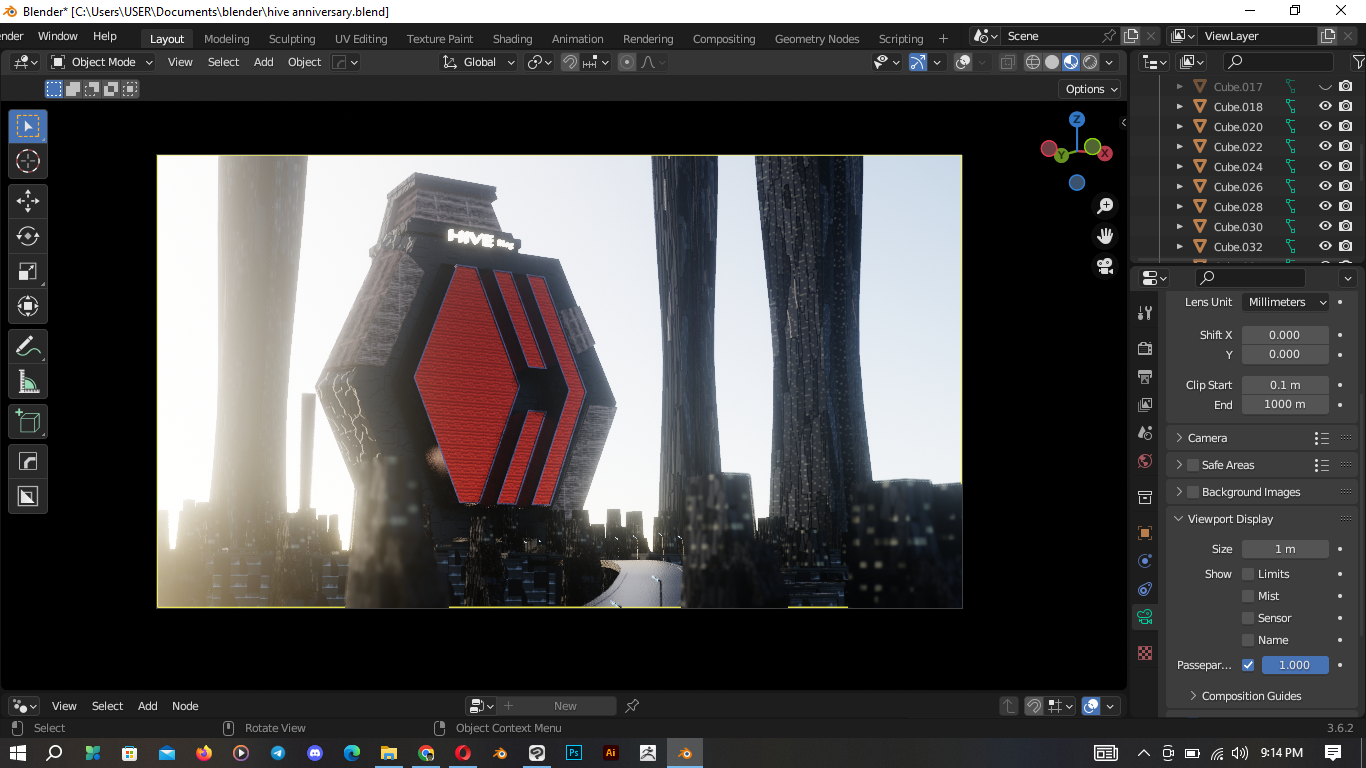
Task: Open the Object properties tab
Action: 1145,533
